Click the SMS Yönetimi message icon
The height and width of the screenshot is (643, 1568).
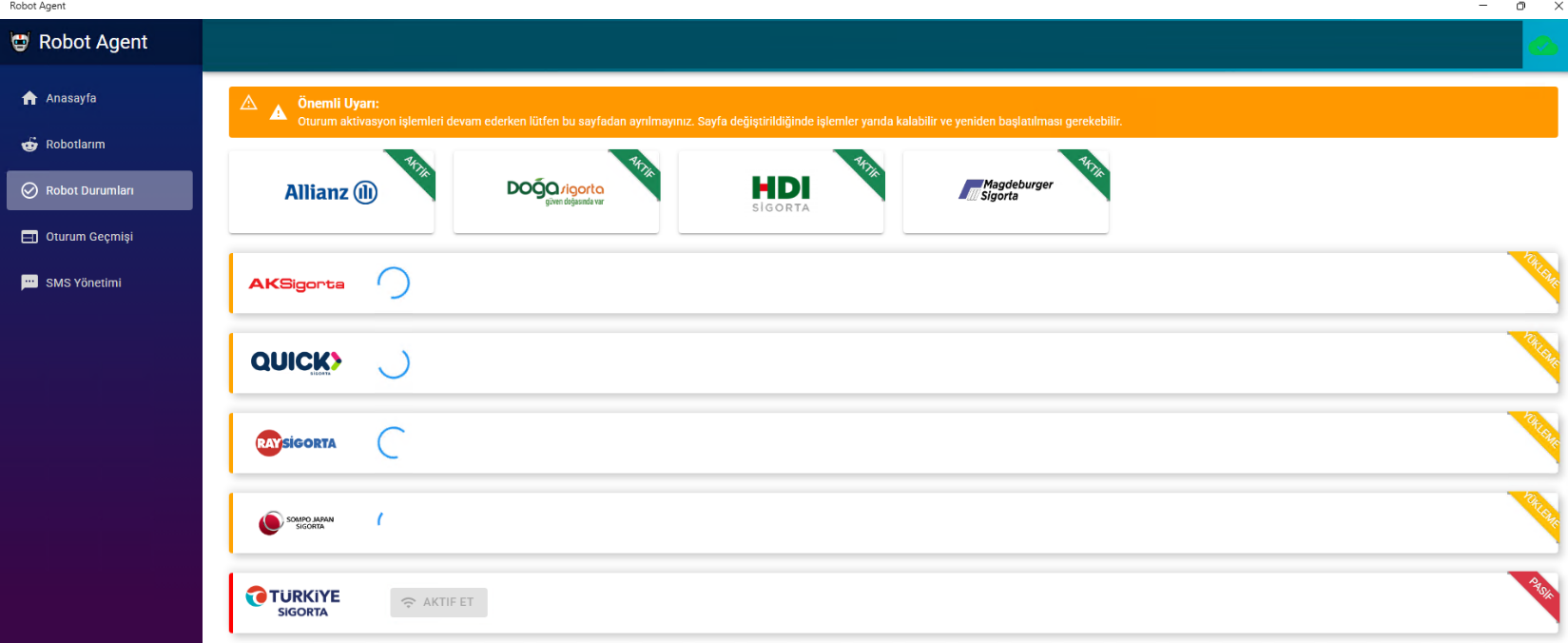pos(29,283)
